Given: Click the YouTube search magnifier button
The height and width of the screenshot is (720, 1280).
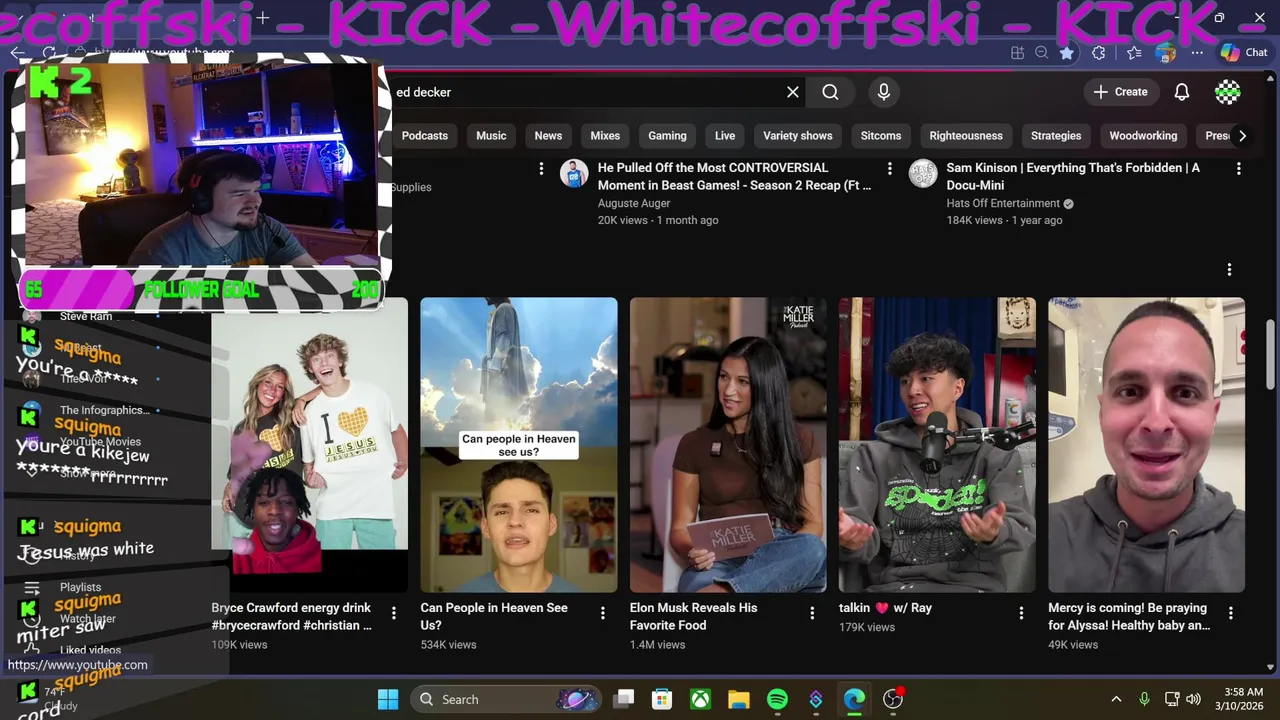Looking at the screenshot, I should click(830, 92).
